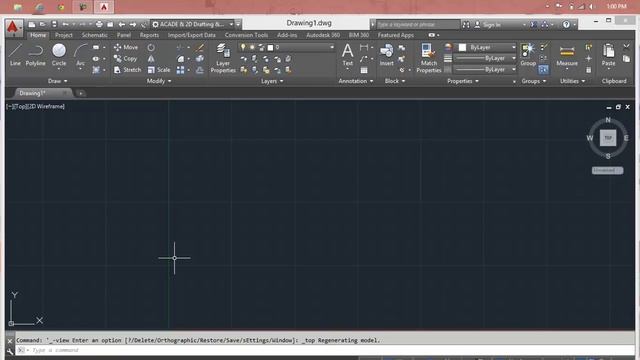Switch to the Panel ribbon tab
640x360 pixels.
click(x=124, y=35)
